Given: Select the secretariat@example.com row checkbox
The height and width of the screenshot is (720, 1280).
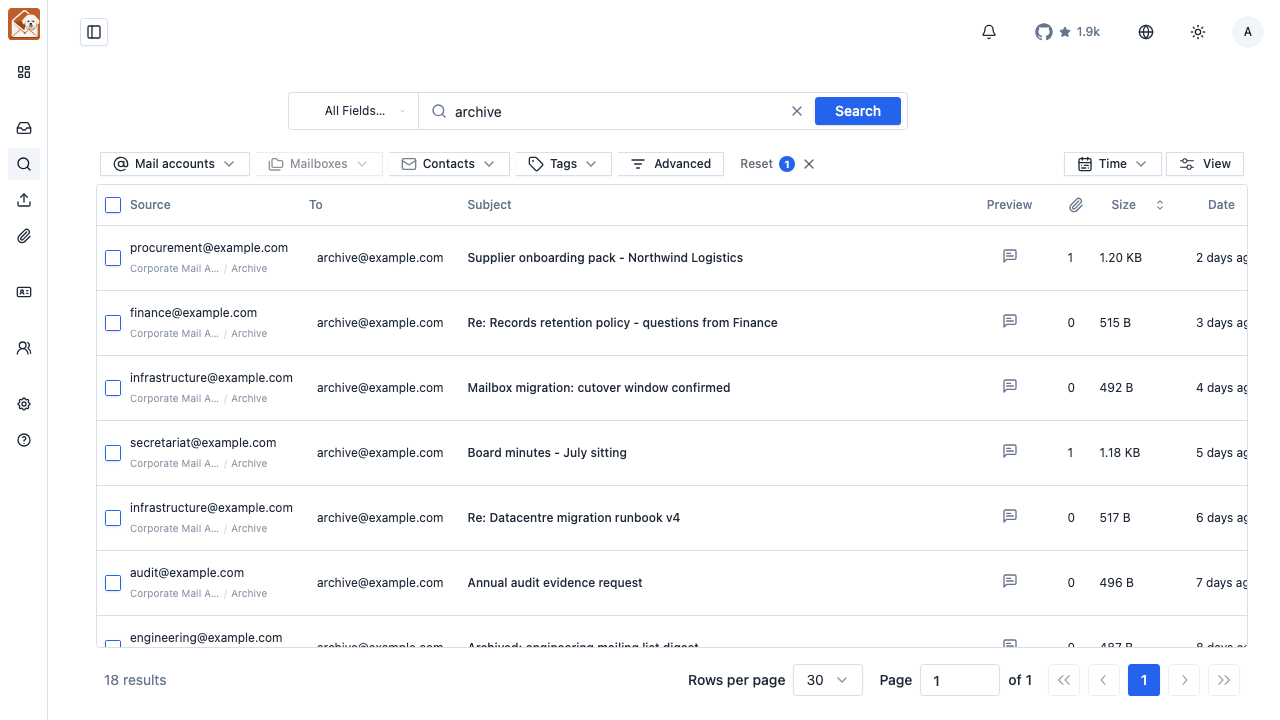Looking at the screenshot, I should tap(113, 453).
